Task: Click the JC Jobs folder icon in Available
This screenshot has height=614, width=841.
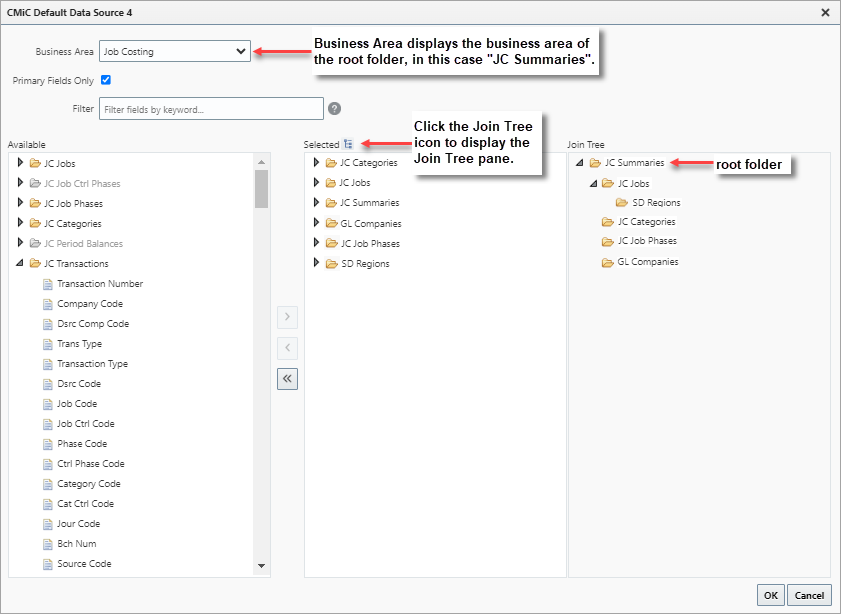Action: tap(35, 163)
